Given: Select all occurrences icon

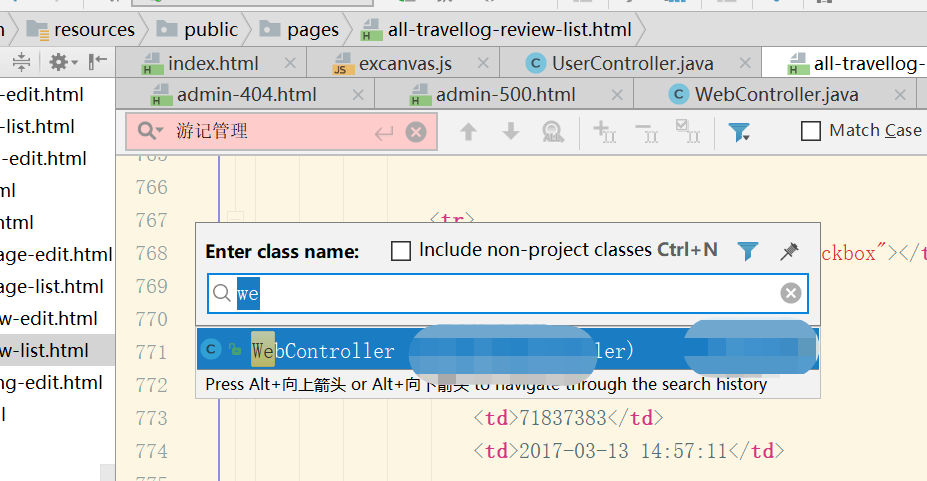Looking at the screenshot, I should point(688,132).
